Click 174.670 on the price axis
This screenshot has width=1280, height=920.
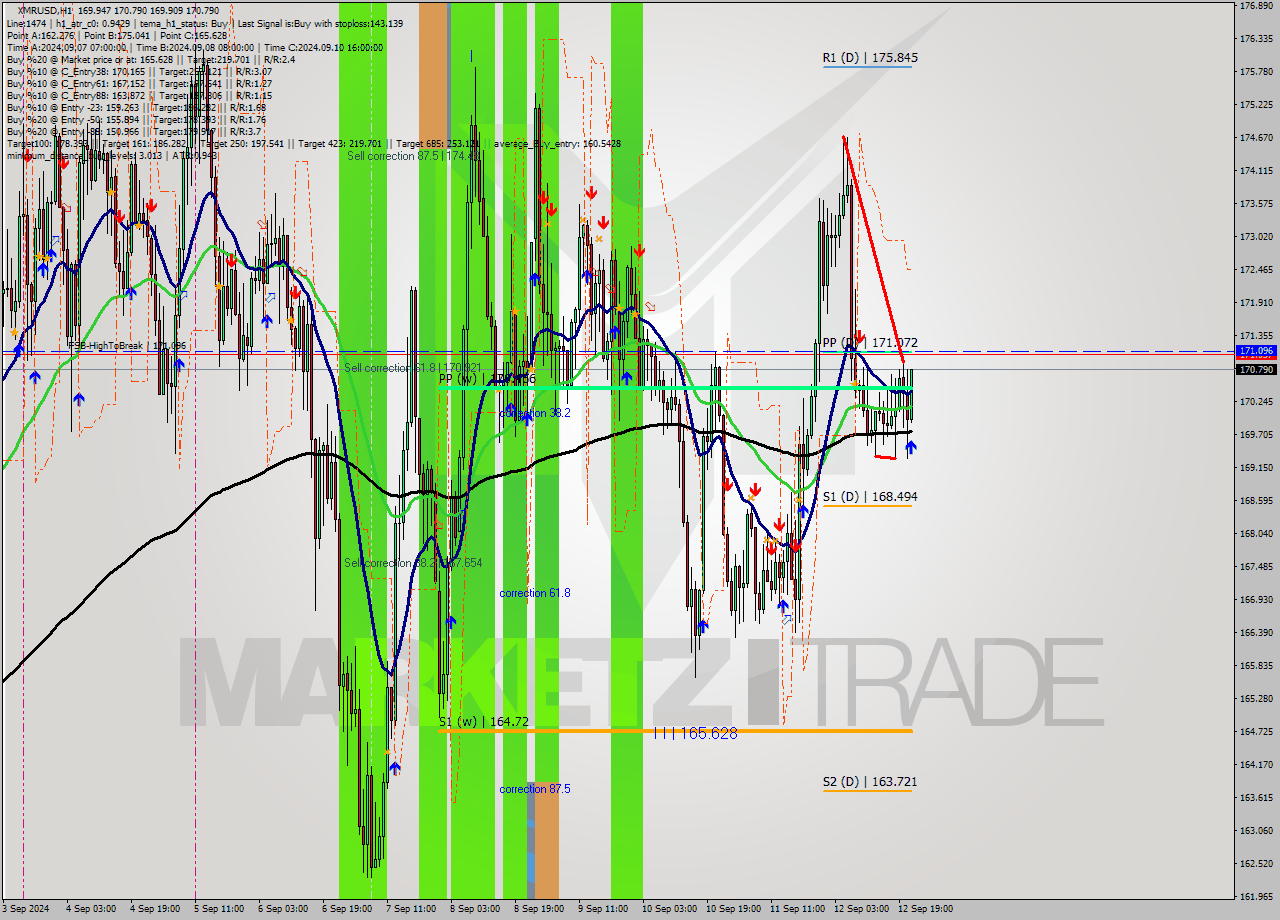[1256, 138]
